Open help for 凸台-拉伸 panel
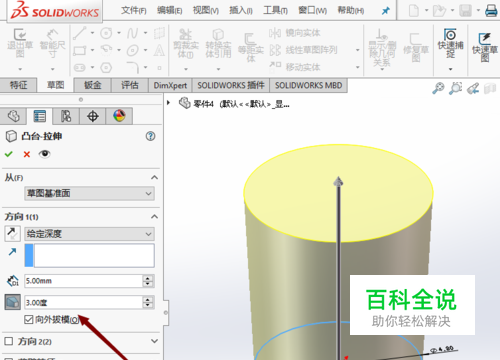 click(150, 136)
